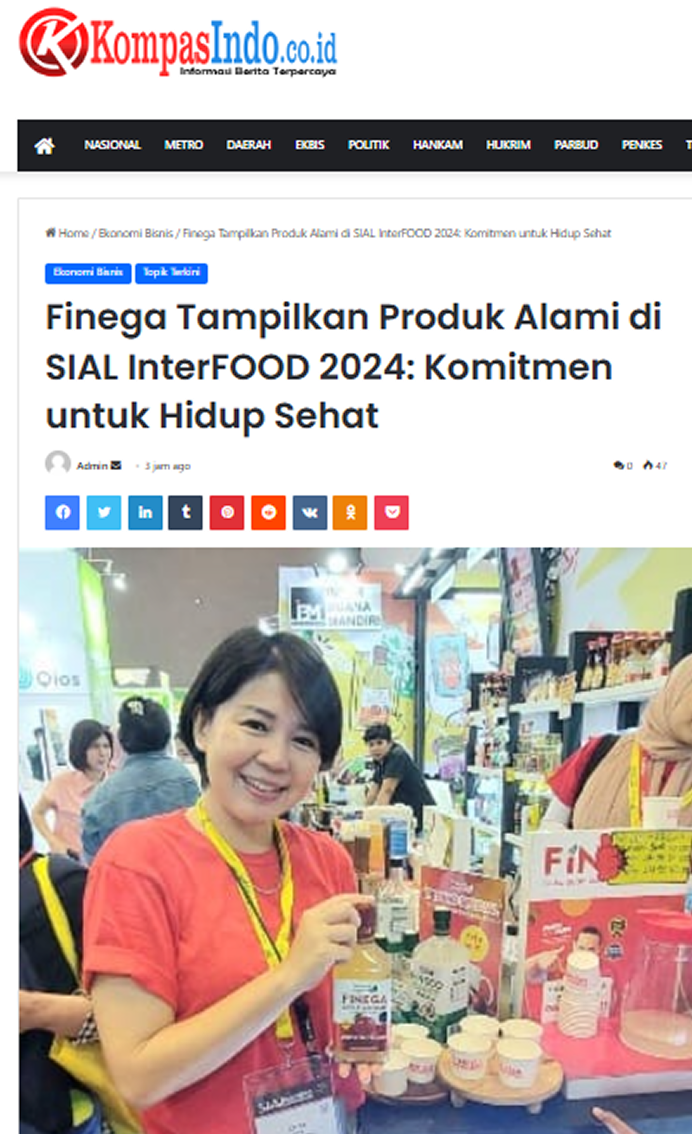Share article on Tumblr
Image resolution: width=692 pixels, height=1134 pixels.
pyautogui.click(x=186, y=513)
